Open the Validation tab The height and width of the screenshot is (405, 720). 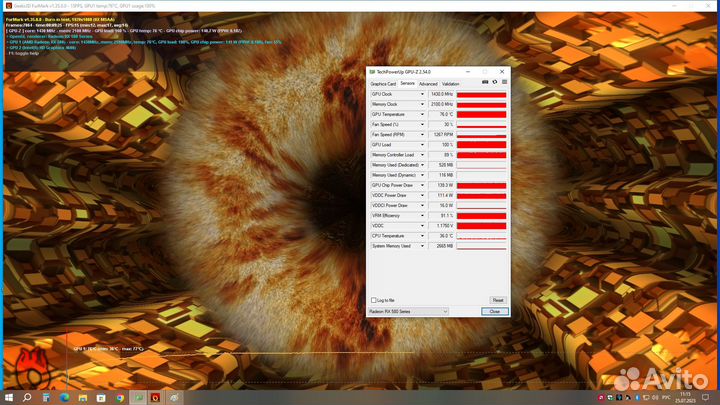450,84
